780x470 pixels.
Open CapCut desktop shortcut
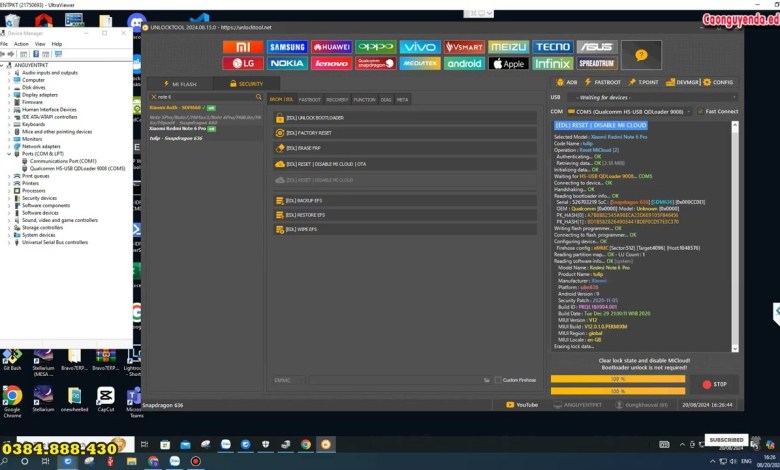coord(105,399)
